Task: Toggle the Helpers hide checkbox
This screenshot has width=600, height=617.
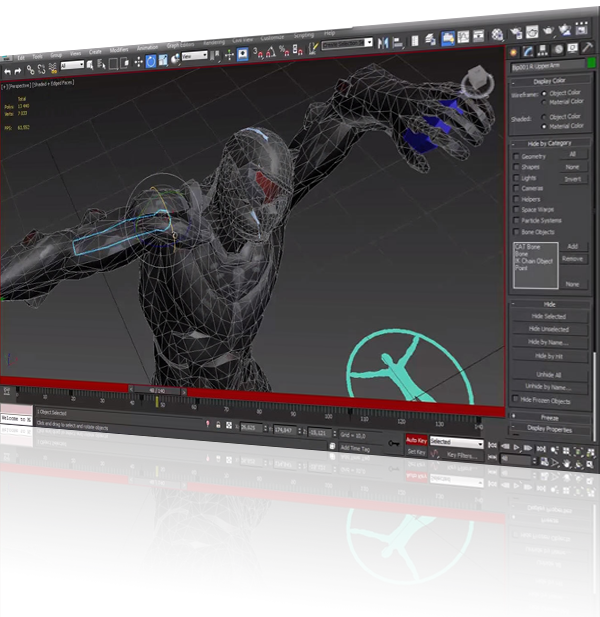Action: 516,199
